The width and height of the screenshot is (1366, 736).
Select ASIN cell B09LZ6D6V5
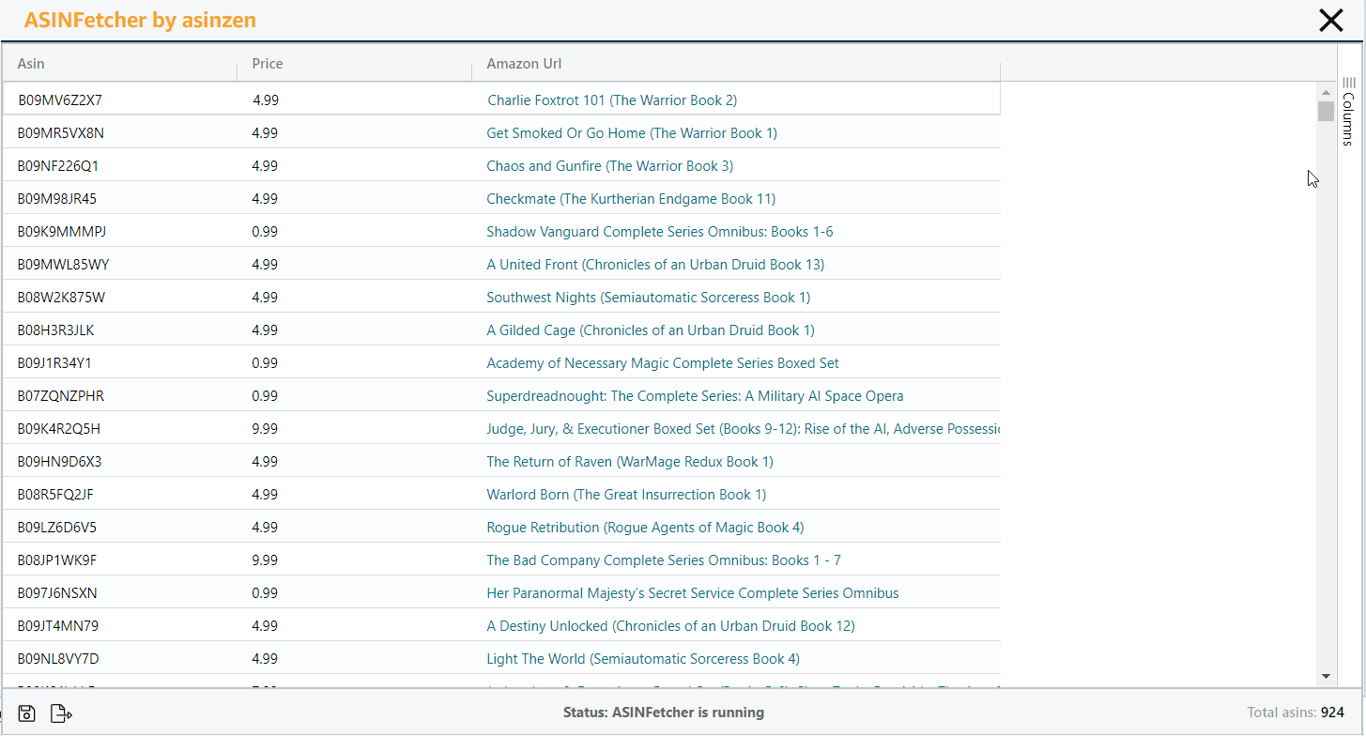57,527
